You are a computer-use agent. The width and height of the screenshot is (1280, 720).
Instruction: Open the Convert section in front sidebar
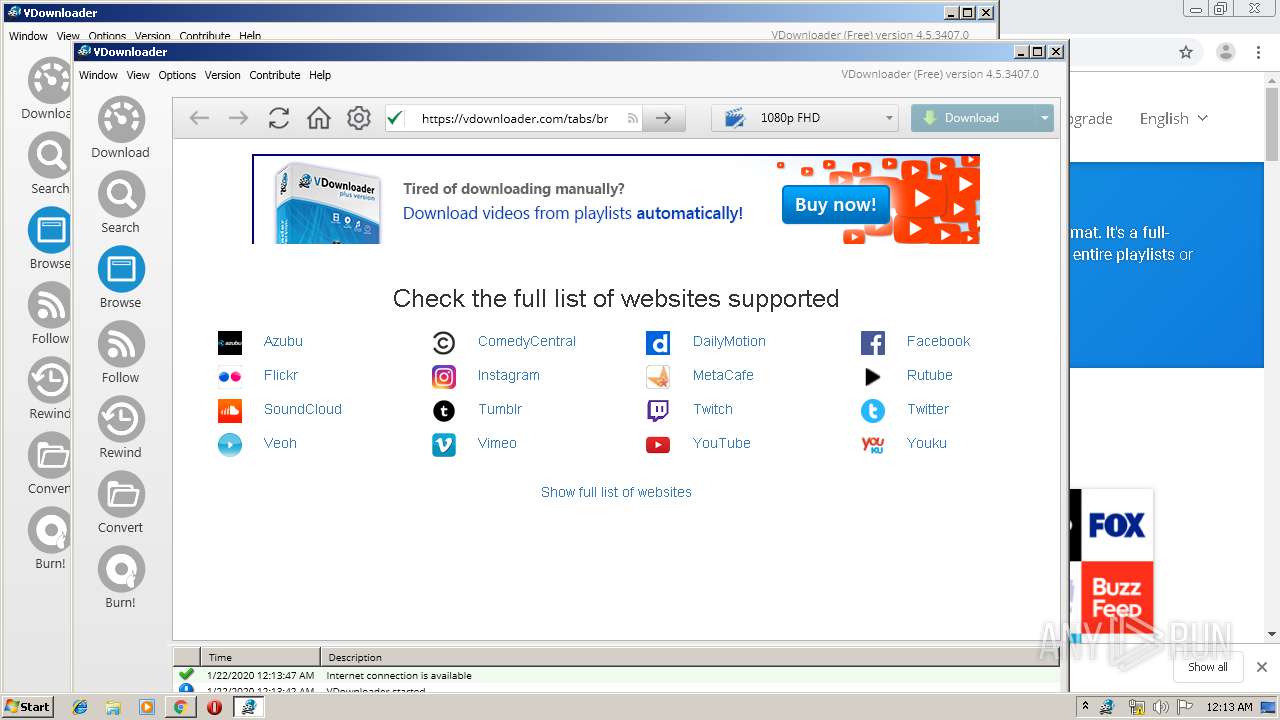coord(121,503)
